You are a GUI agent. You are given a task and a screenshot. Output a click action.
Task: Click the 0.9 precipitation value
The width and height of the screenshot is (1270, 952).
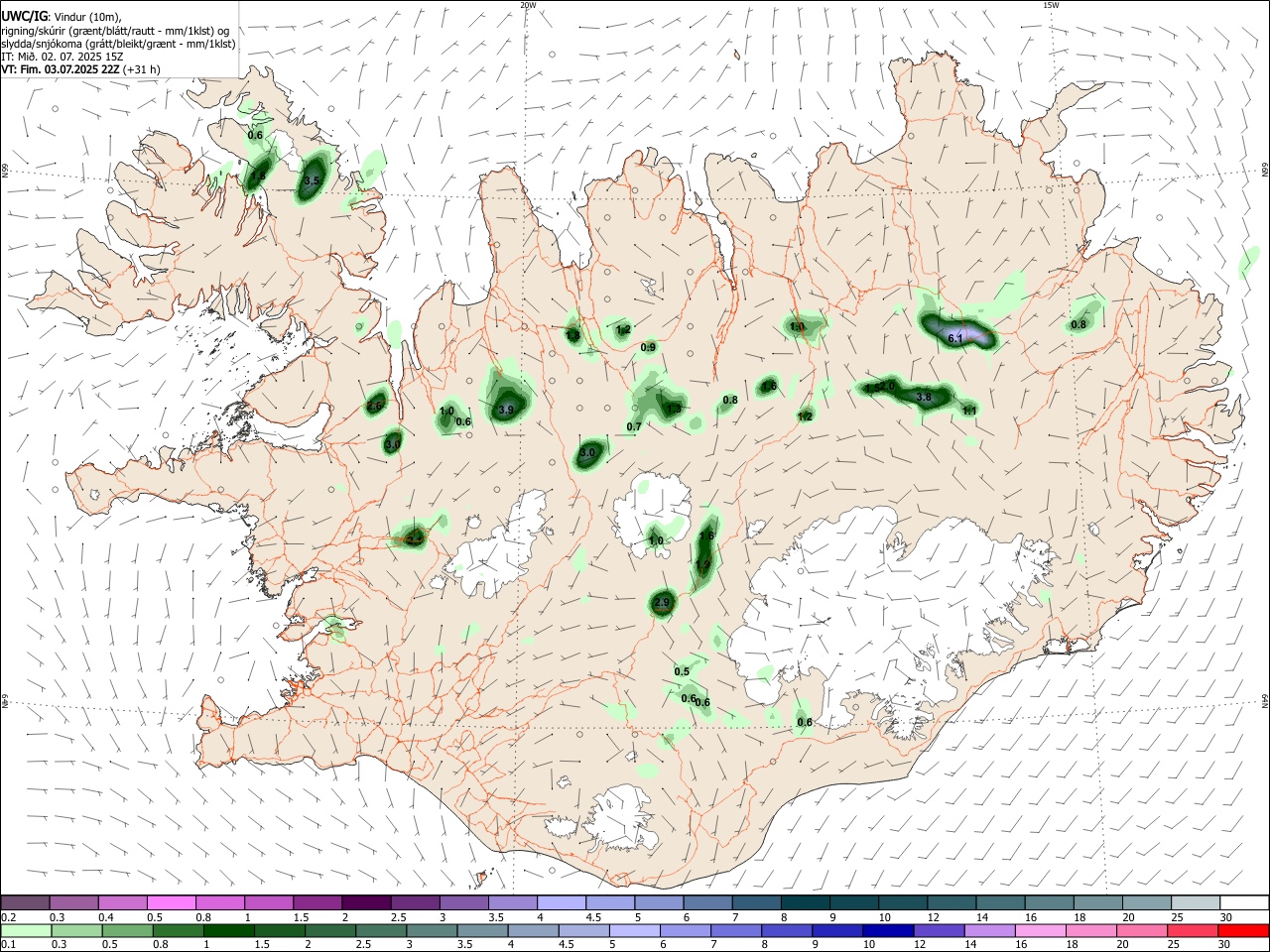point(648,347)
